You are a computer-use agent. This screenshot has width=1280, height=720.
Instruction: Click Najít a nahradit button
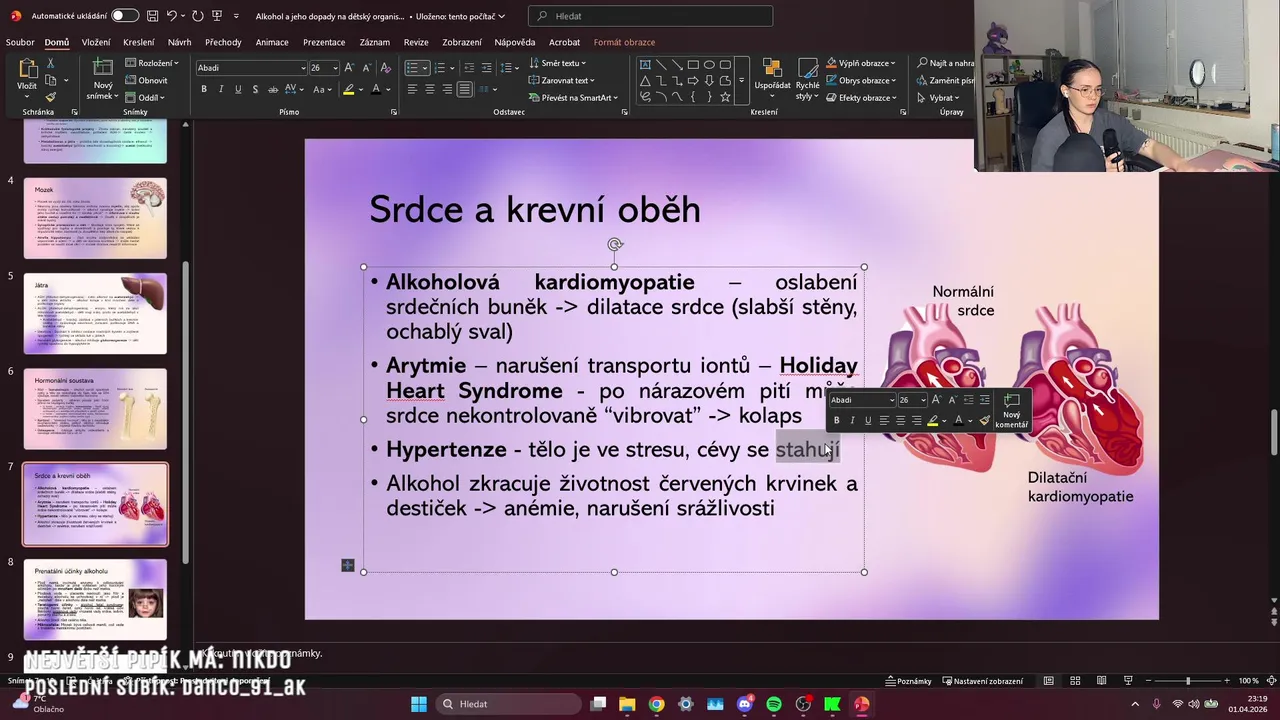[x=945, y=63]
